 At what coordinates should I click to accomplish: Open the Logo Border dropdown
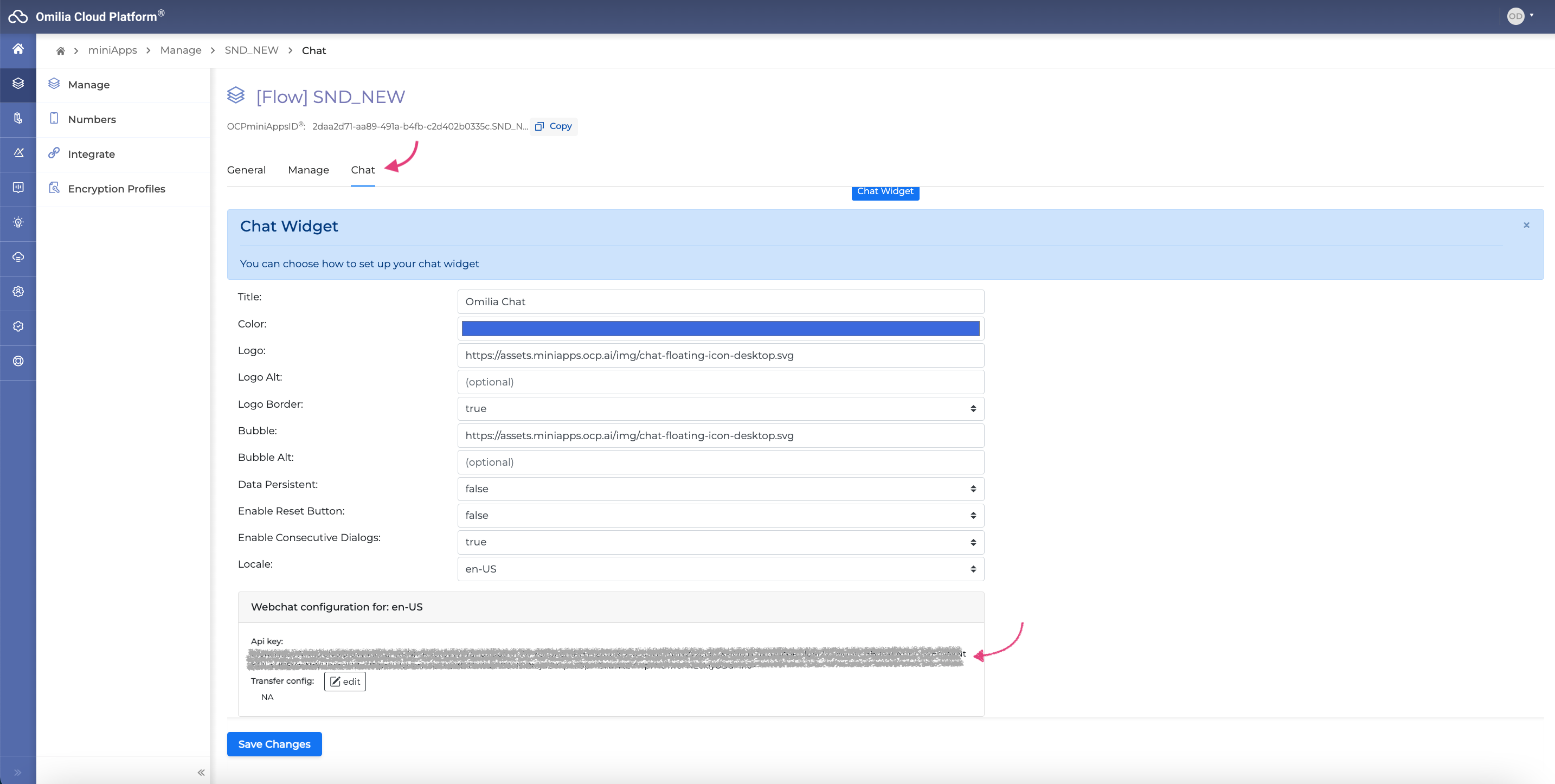(720, 409)
